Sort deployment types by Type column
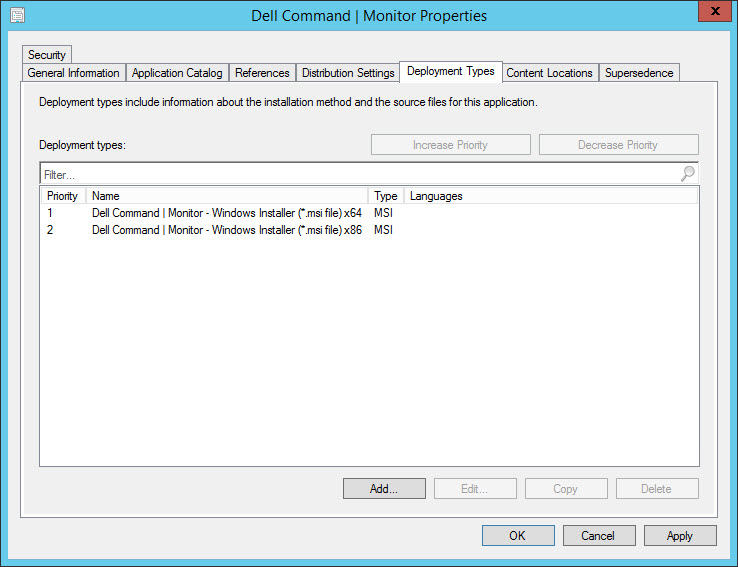This screenshot has width=738, height=567. tap(385, 196)
